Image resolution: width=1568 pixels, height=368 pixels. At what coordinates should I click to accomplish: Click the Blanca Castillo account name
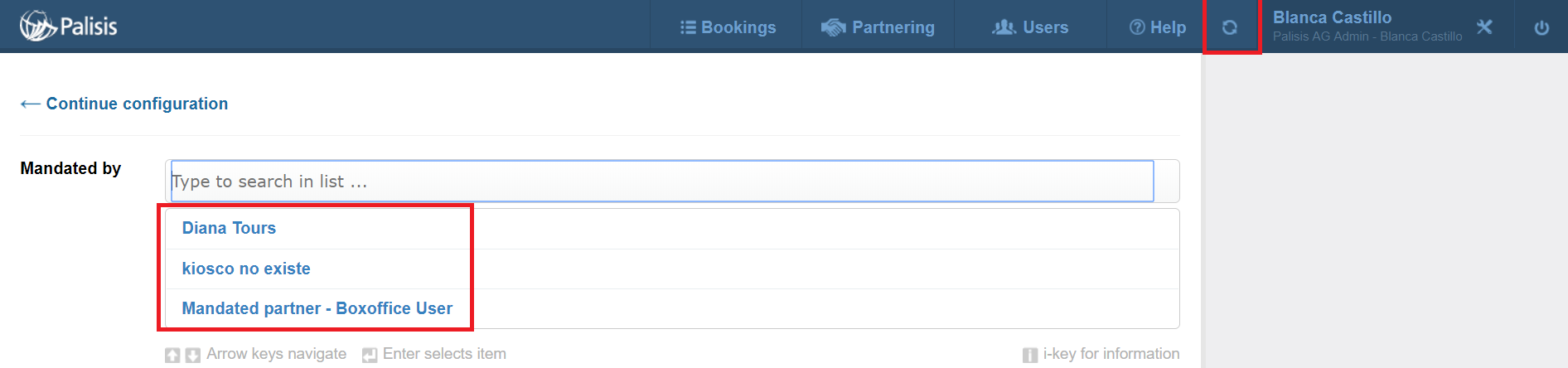tap(1332, 17)
